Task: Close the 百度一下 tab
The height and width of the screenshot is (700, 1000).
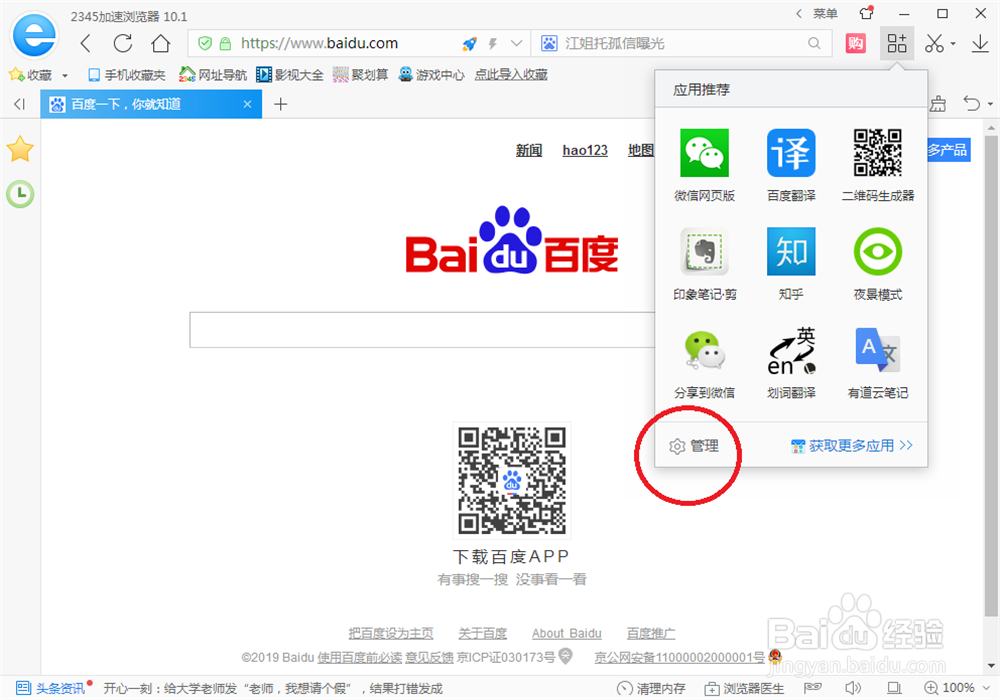Action: pyautogui.click(x=247, y=104)
